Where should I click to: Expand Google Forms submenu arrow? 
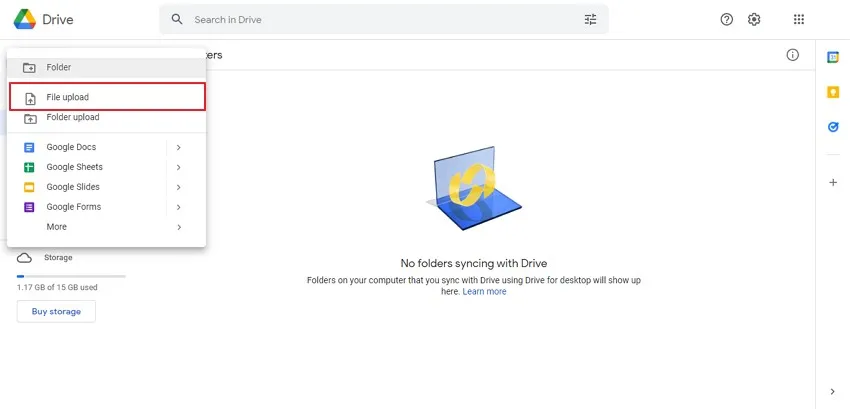tap(179, 207)
